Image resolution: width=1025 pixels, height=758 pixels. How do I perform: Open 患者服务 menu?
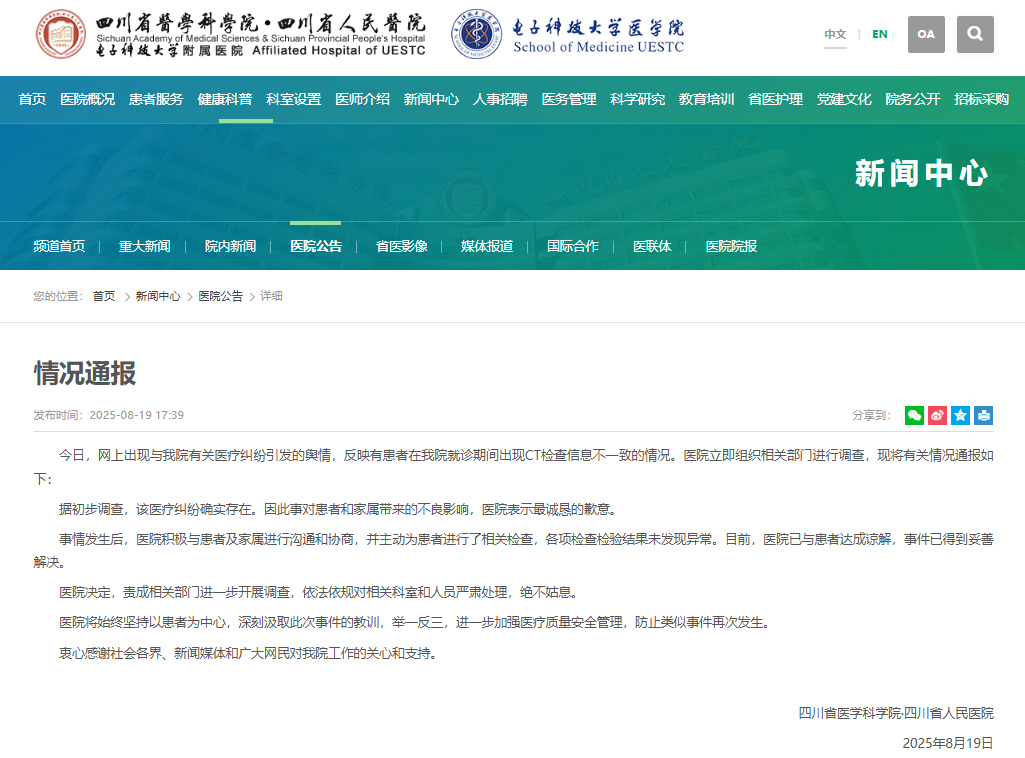click(x=156, y=99)
